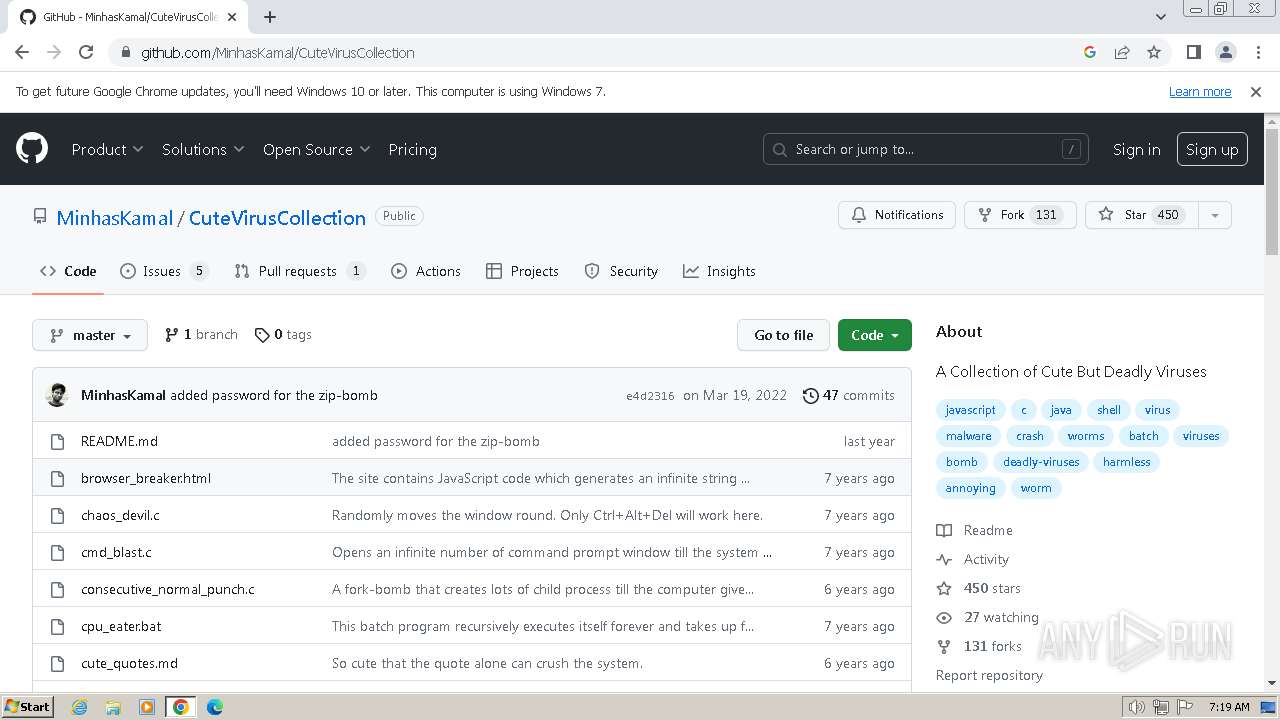Viewport: 1280px width, 720px height.
Task: Fork the repository
Action: click(x=1020, y=215)
